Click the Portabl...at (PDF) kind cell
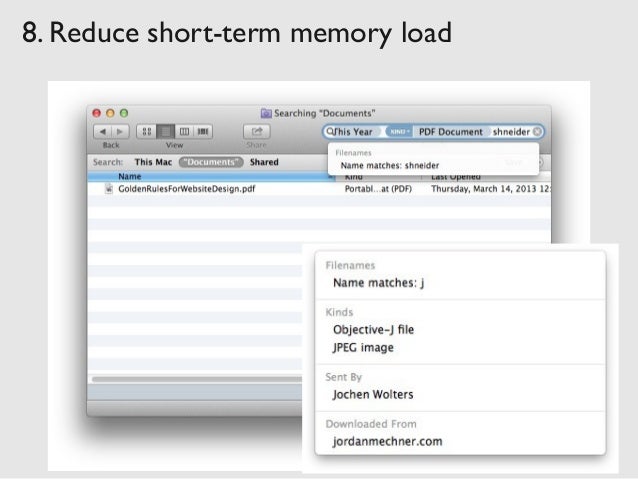Viewport: 638px width, 479px height. (x=378, y=189)
